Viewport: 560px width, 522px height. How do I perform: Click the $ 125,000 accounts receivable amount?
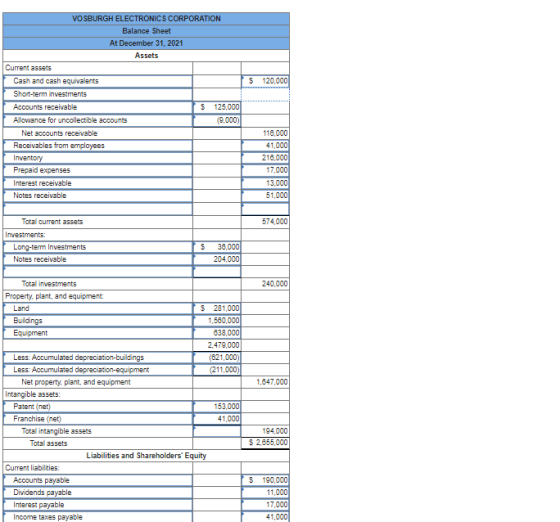pos(217,107)
